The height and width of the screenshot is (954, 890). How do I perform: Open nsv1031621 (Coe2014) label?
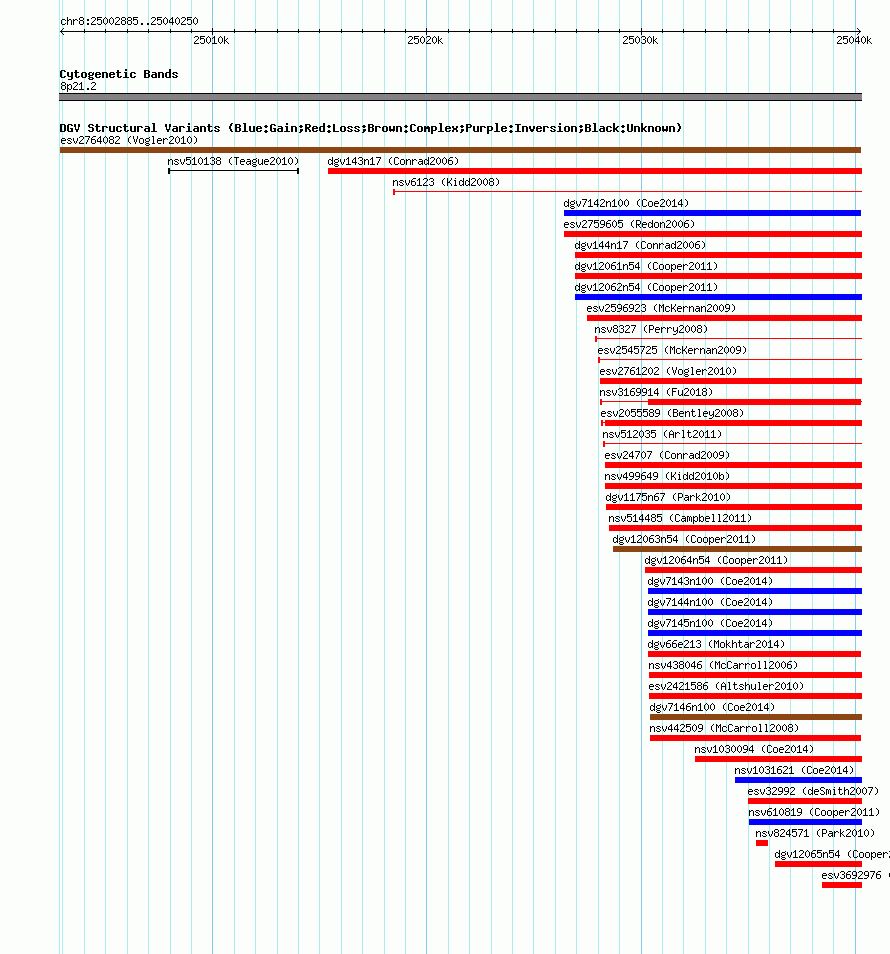point(794,770)
